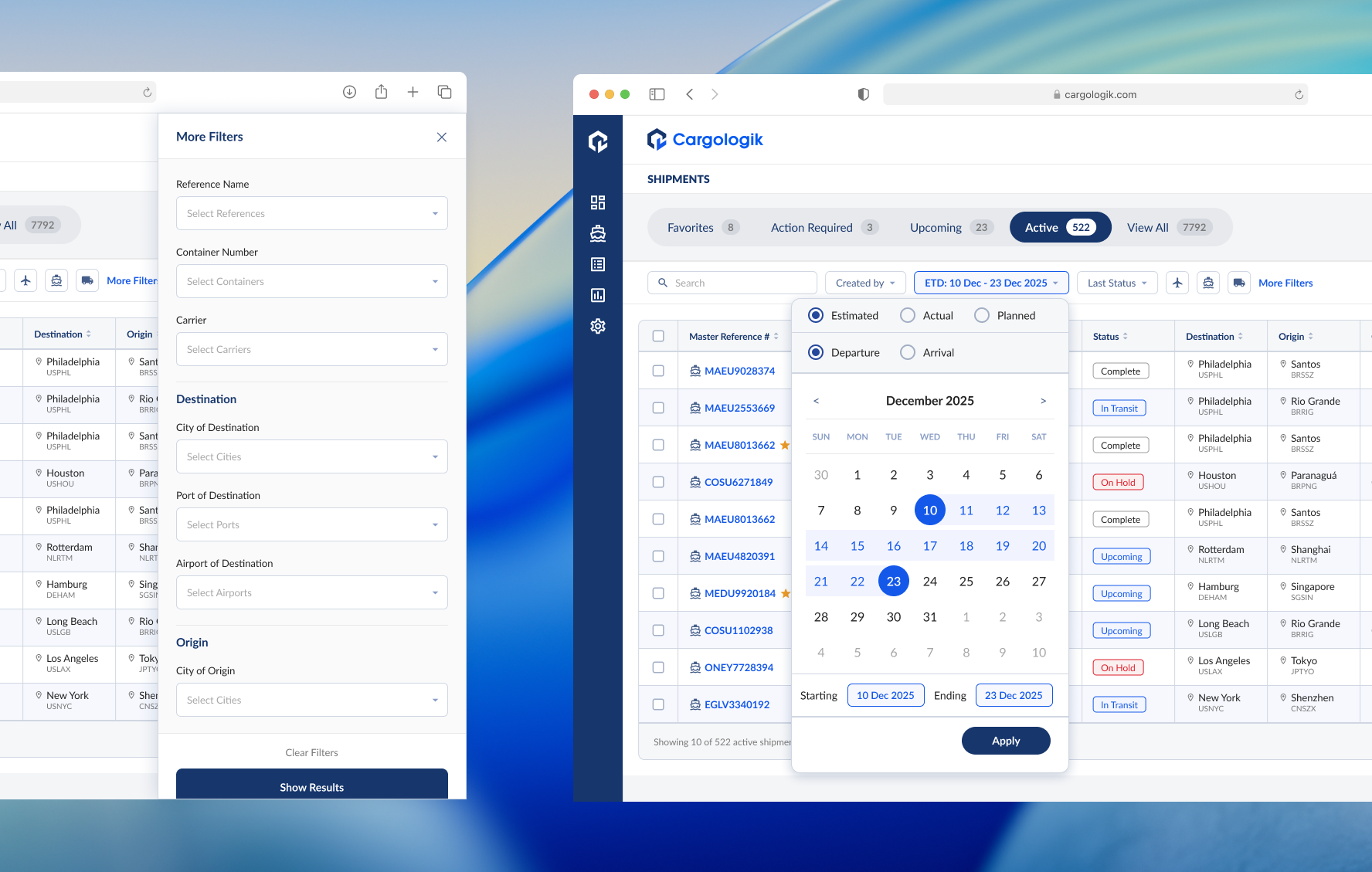Open ship icon in blue sidebar

point(598,233)
